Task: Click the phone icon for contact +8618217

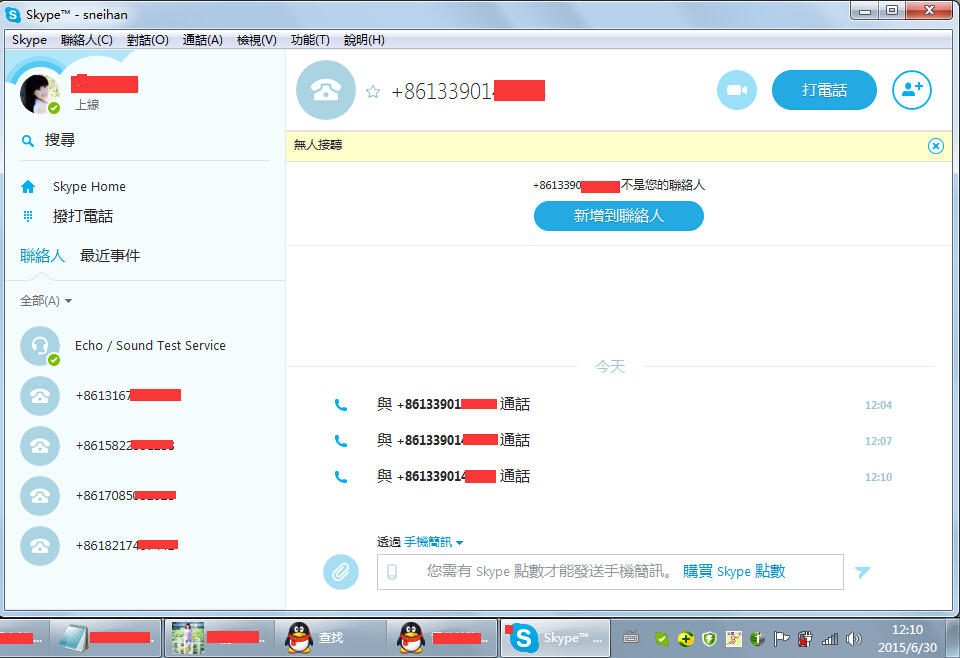Action: coord(40,545)
